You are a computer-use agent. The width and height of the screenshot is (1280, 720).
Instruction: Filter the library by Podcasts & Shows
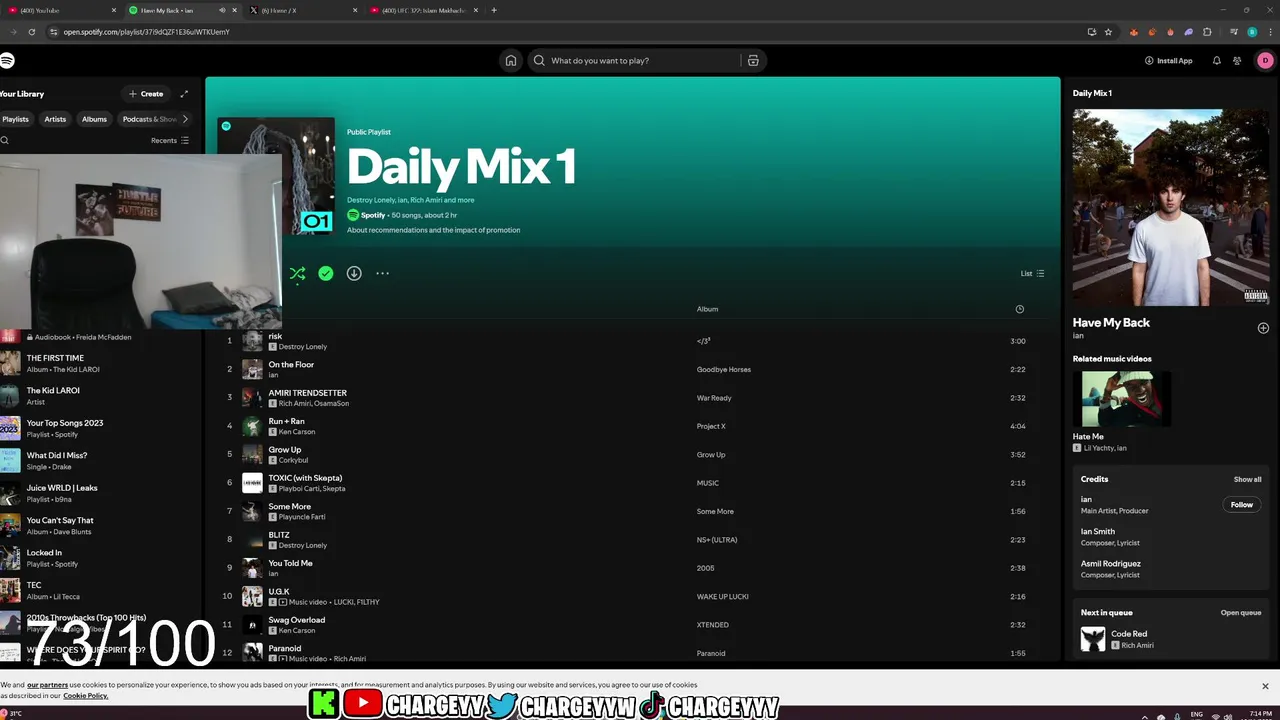pos(148,119)
